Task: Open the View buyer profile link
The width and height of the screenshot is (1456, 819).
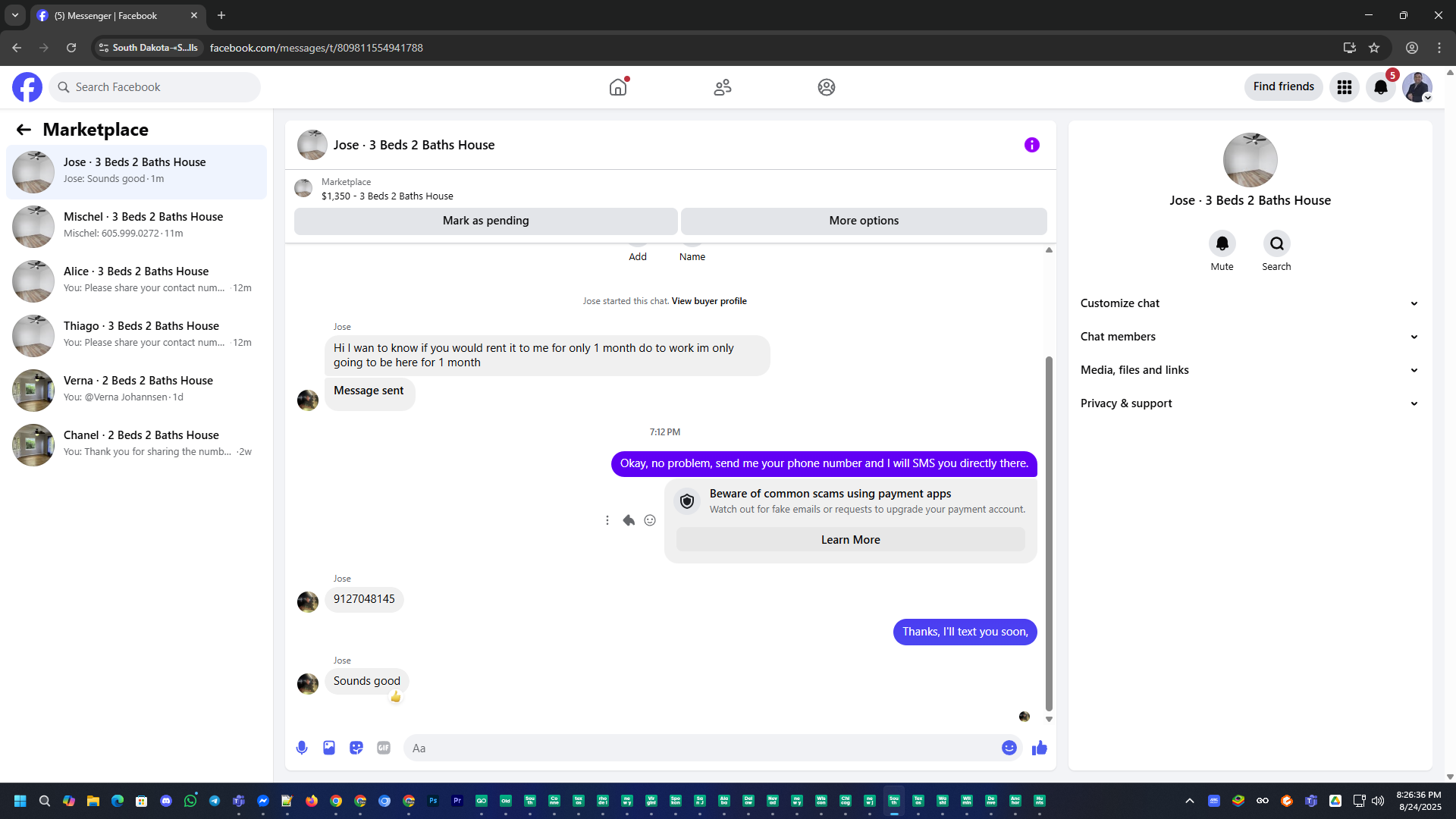Action: [709, 301]
